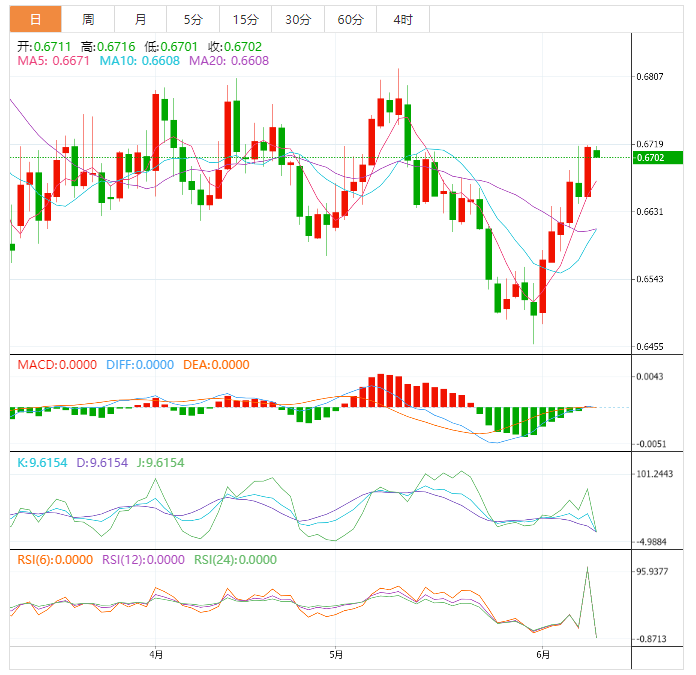Select the 日 (daily) chart tab
The height and width of the screenshot is (675, 696).
[35, 19]
